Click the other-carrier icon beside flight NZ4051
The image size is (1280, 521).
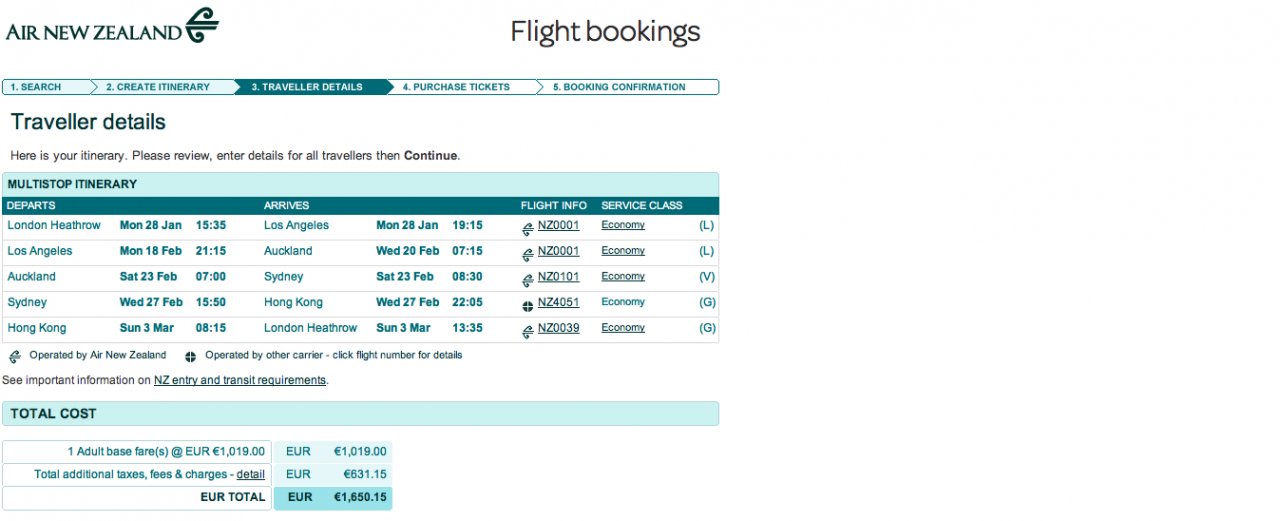pyautogui.click(x=527, y=305)
